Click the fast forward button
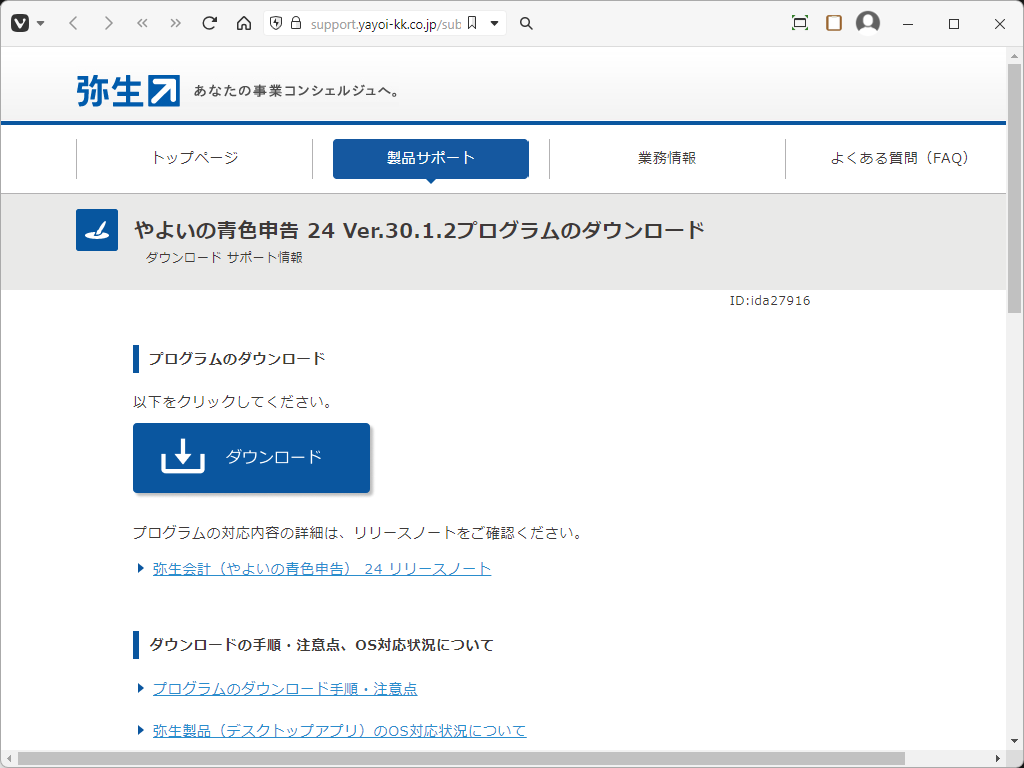This screenshot has height=768, width=1024. click(175, 24)
